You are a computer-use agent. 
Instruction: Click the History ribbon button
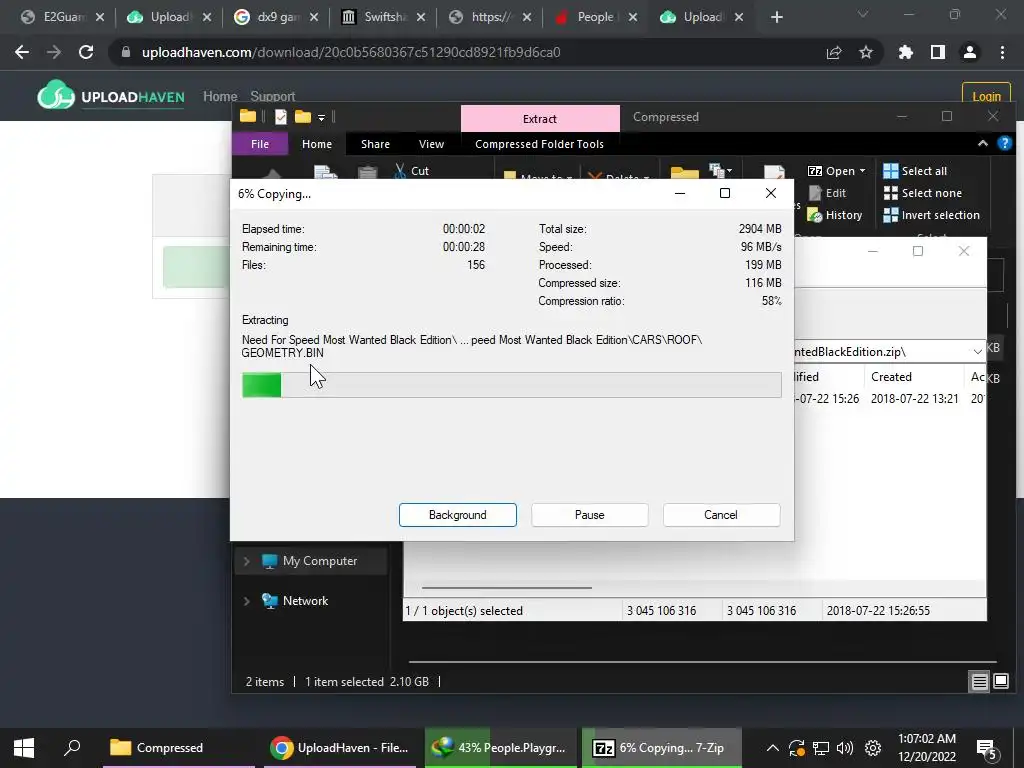coord(835,215)
